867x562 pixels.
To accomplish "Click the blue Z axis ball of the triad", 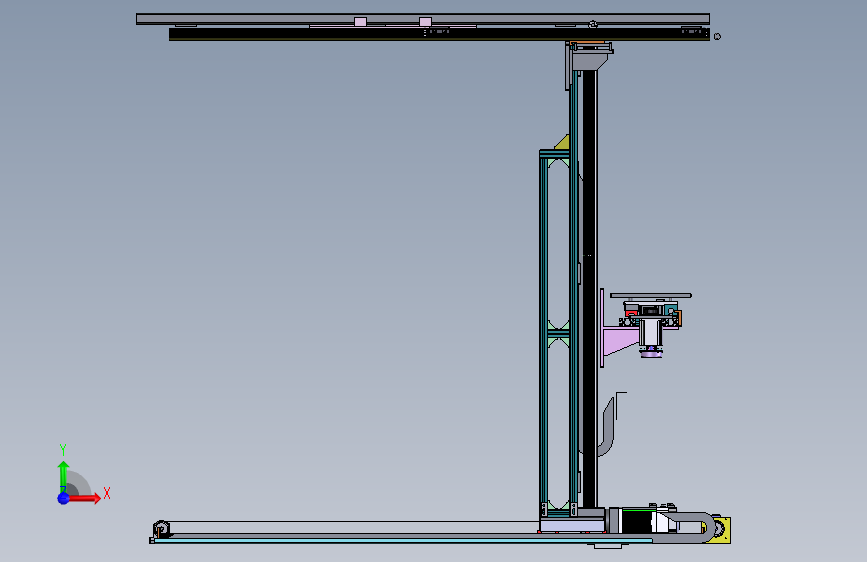I will (x=64, y=498).
